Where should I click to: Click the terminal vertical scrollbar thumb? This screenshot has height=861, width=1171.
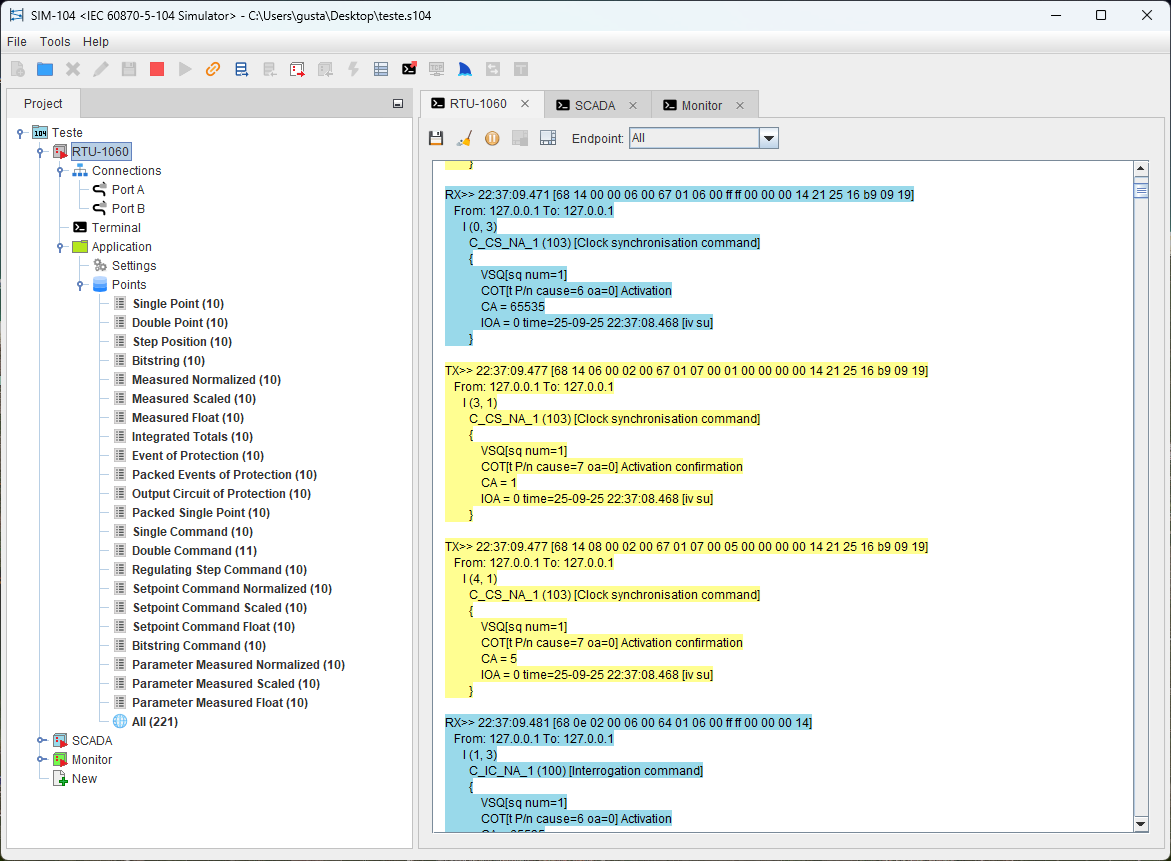pos(1141,190)
